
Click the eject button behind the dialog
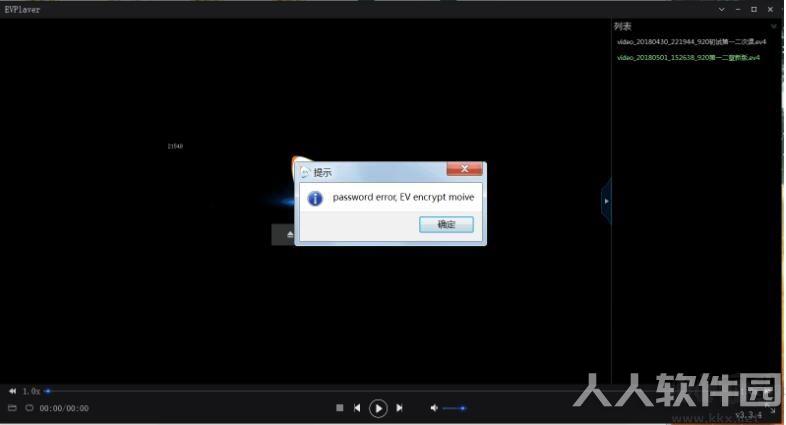(x=284, y=235)
